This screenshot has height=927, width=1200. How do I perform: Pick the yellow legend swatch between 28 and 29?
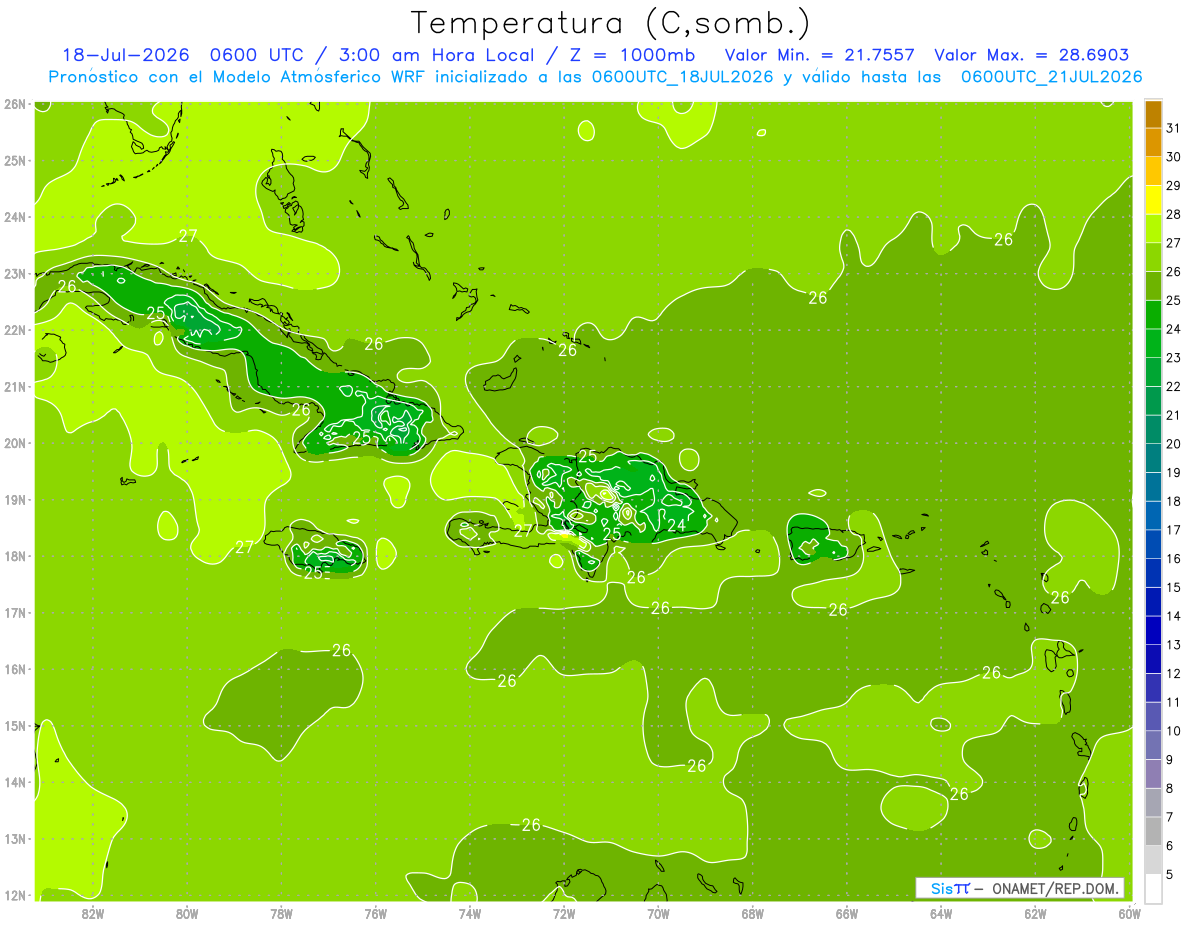pyautogui.click(x=1153, y=200)
